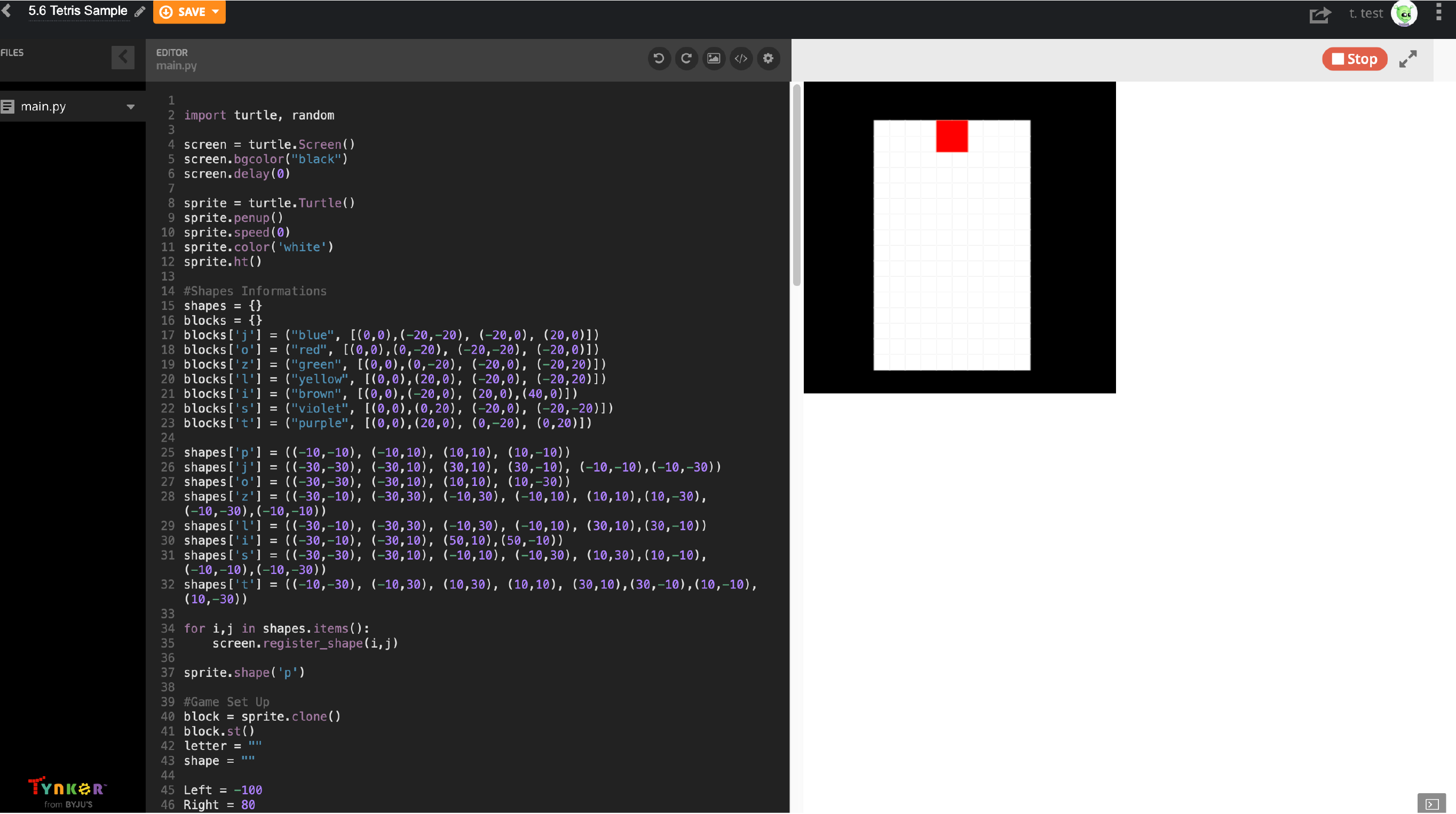Screen dimensions: 1456x814
Task: Click the editor vertical scrollbar
Action: click(x=796, y=185)
